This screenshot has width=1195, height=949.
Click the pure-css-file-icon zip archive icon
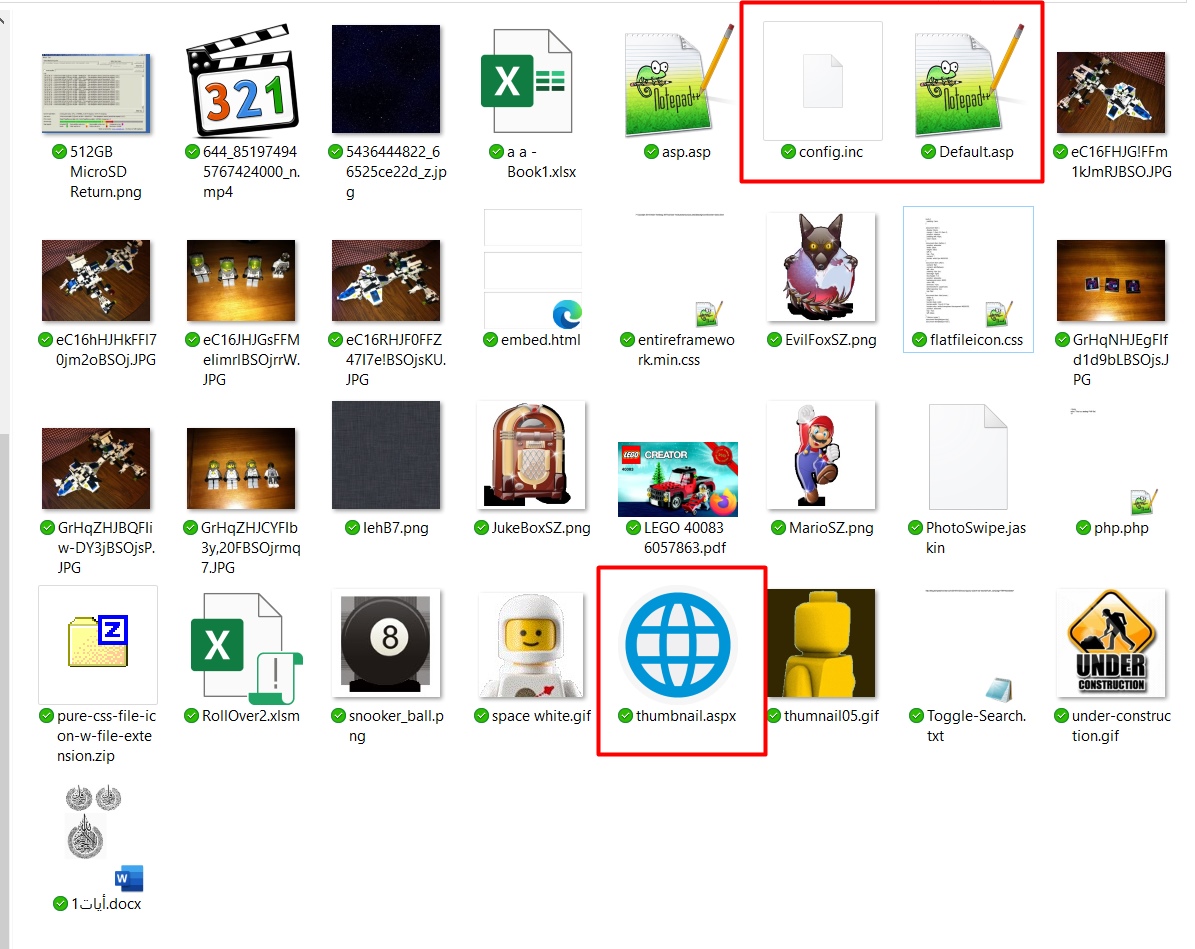(x=97, y=643)
